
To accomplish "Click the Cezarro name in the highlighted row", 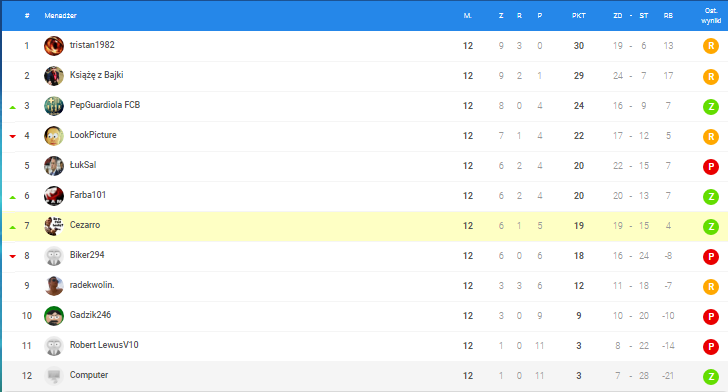I will (x=85, y=225).
